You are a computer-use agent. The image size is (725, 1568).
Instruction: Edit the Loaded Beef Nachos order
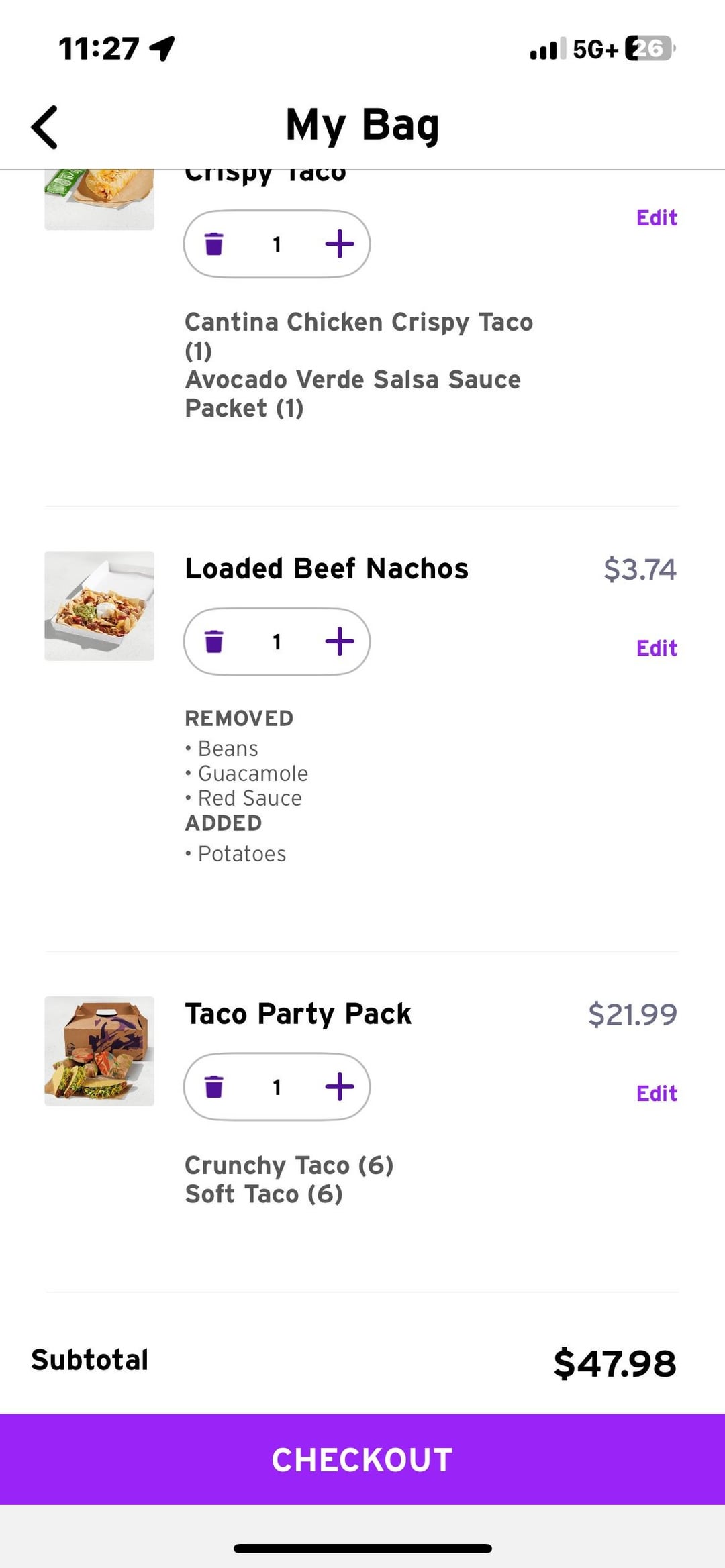(657, 648)
